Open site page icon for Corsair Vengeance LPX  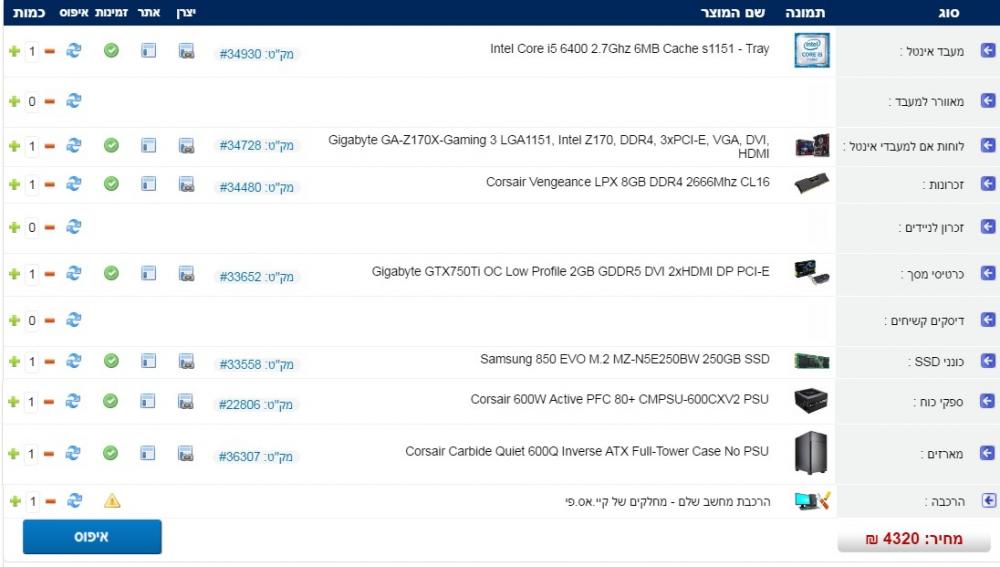tap(148, 184)
